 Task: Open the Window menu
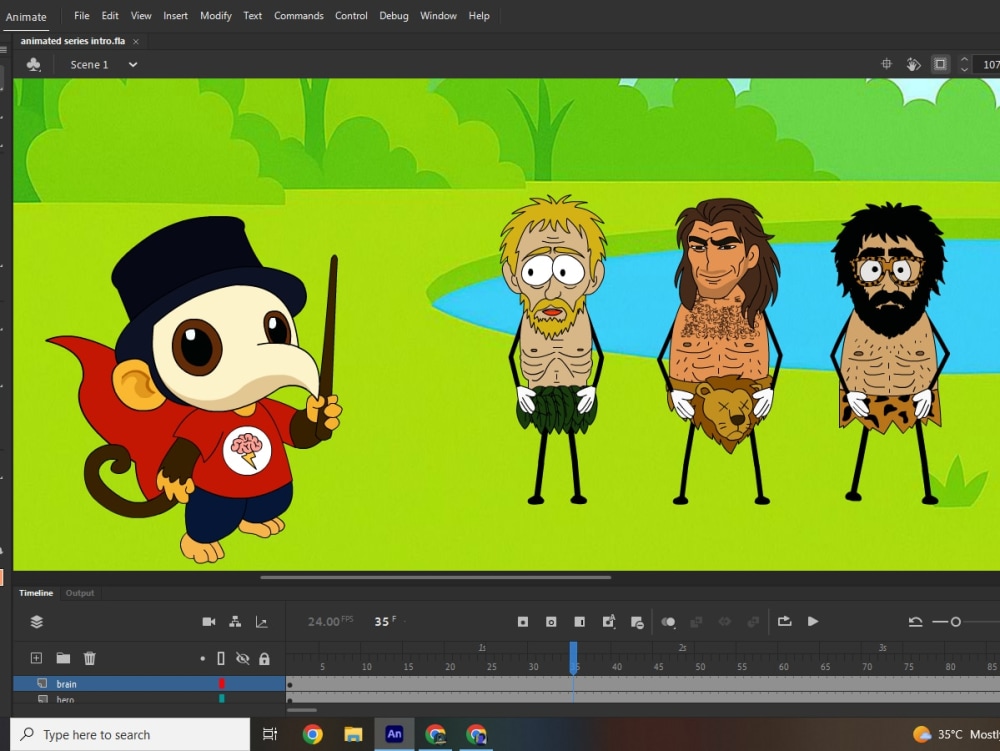[438, 15]
